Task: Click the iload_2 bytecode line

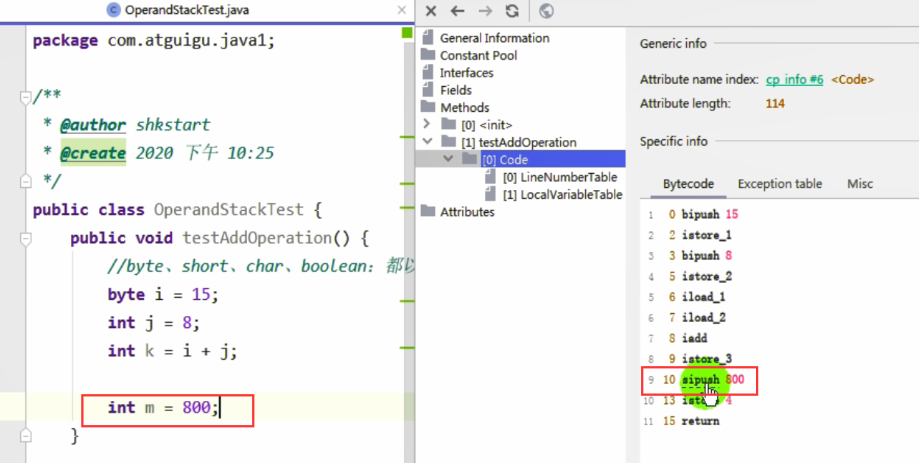Action: pos(703,318)
